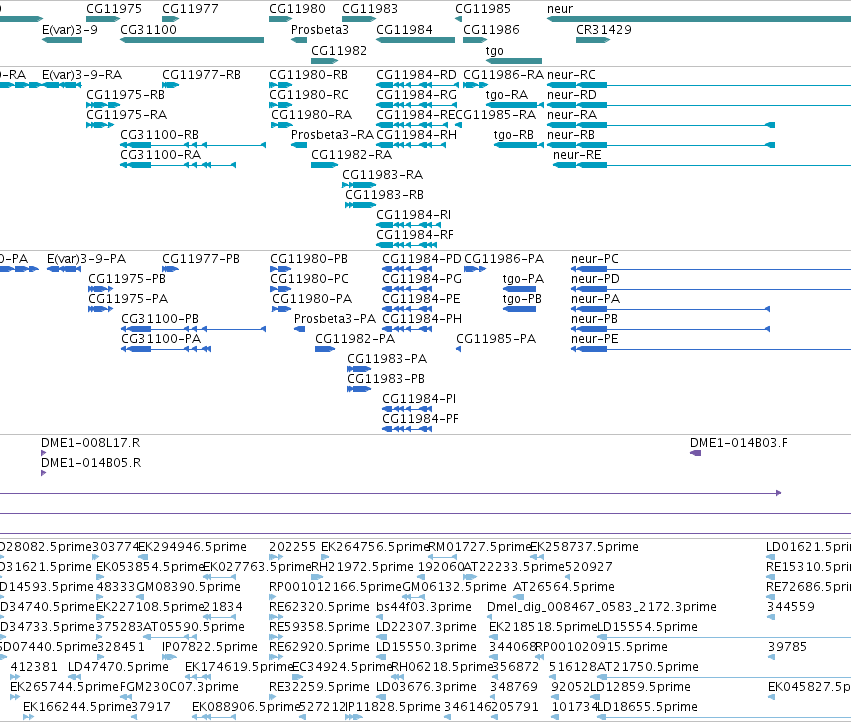Image resolution: width=851 pixels, height=722 pixels.
Task: Select transcript CG11983-RB
Action: pyautogui.click(x=384, y=195)
